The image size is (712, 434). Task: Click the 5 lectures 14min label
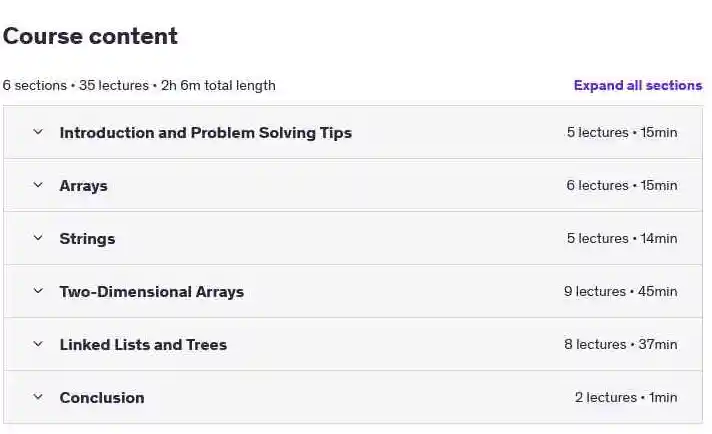point(622,238)
